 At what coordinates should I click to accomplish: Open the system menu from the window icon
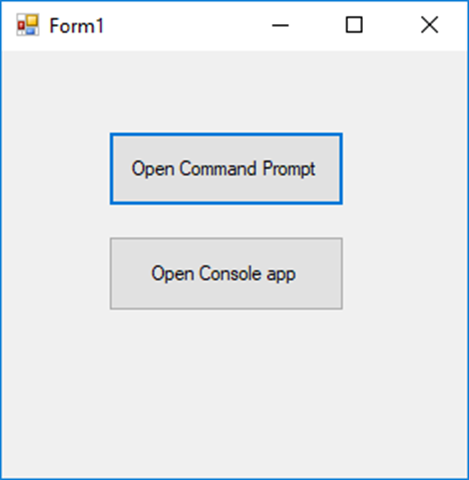click(x=28, y=25)
